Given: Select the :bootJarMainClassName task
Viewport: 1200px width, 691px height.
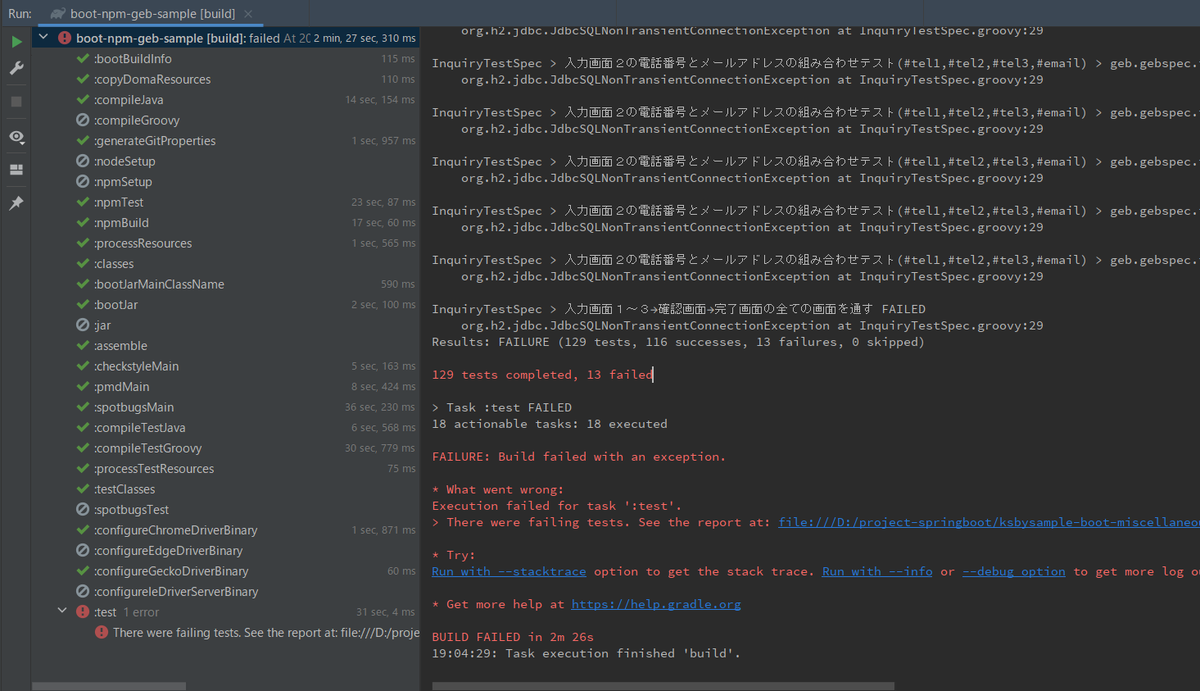Looking at the screenshot, I should (x=225, y=284).
